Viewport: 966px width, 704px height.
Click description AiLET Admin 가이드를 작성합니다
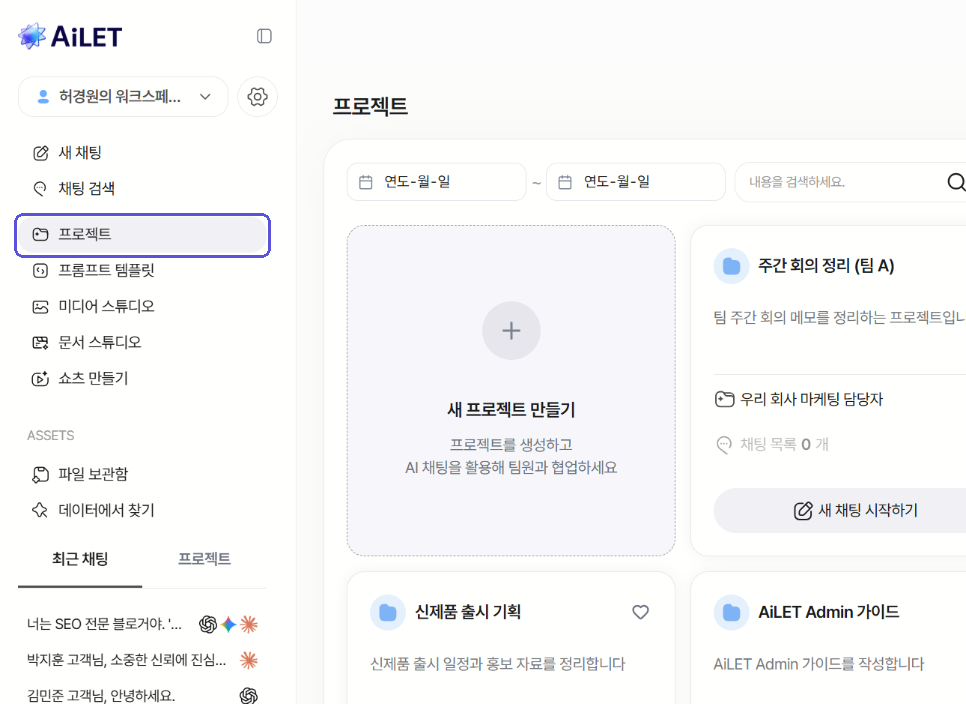click(819, 664)
